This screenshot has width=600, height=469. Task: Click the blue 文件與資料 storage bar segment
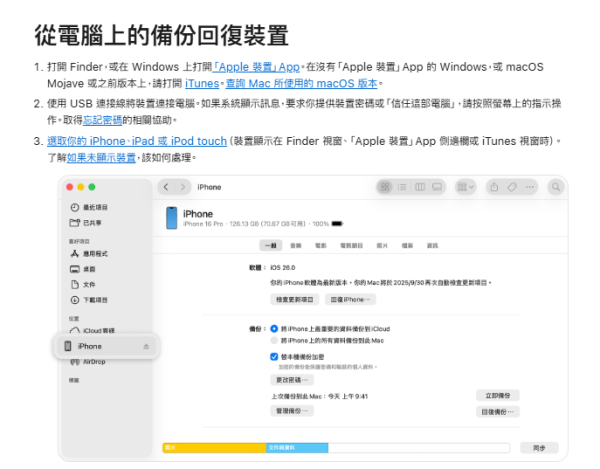click(297, 448)
